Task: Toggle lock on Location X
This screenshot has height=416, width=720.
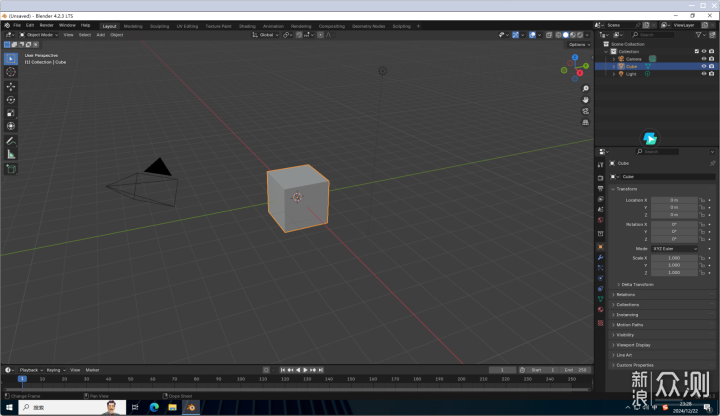Action: (702, 200)
